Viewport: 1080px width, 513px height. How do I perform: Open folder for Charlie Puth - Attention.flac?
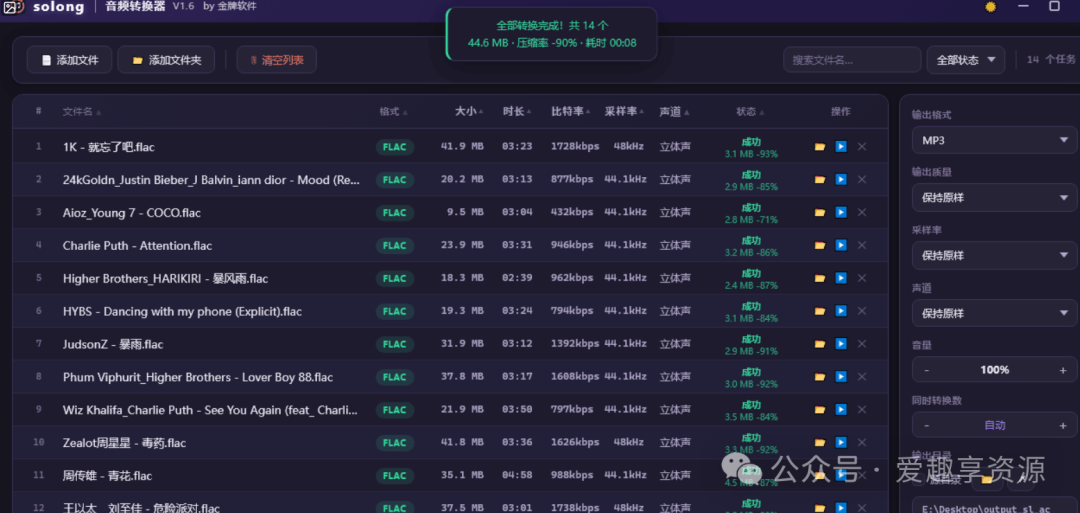point(820,245)
